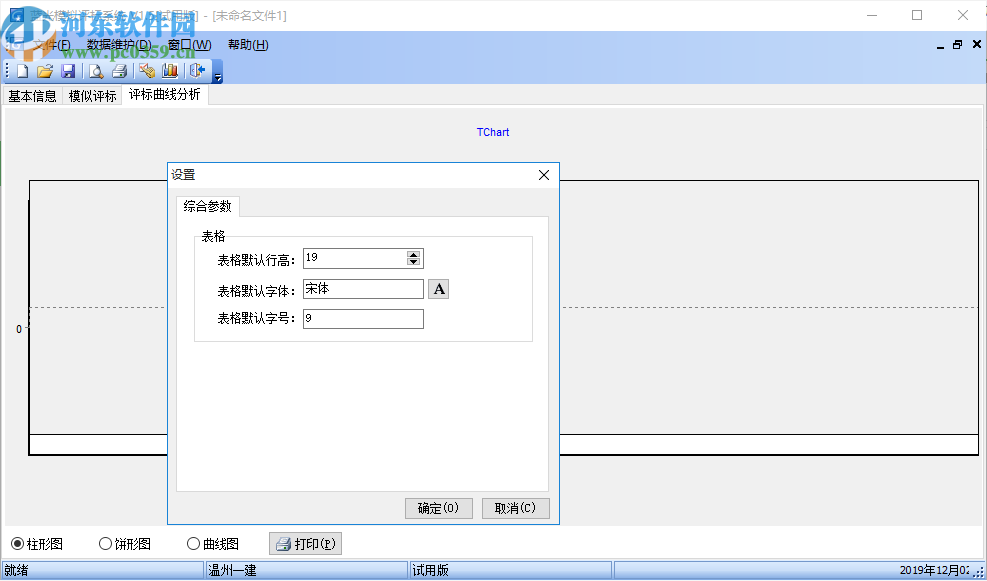Increase 表格默认行高 with the up spinner arrow

pyautogui.click(x=413, y=254)
